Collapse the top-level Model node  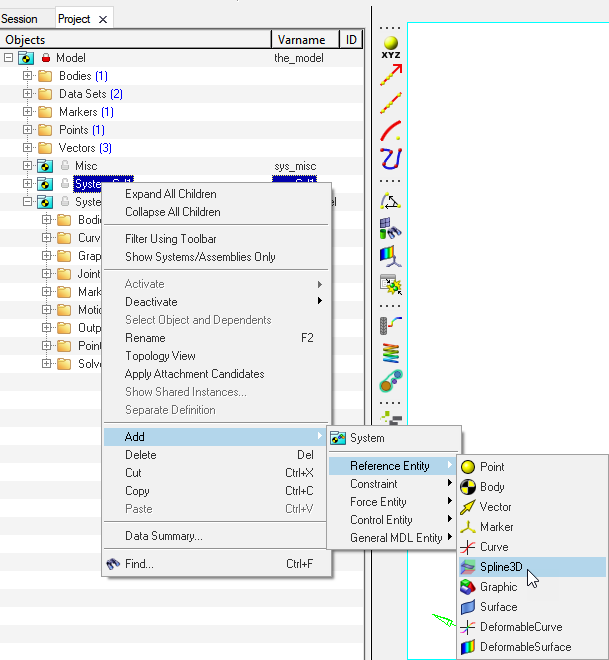(x=9, y=58)
